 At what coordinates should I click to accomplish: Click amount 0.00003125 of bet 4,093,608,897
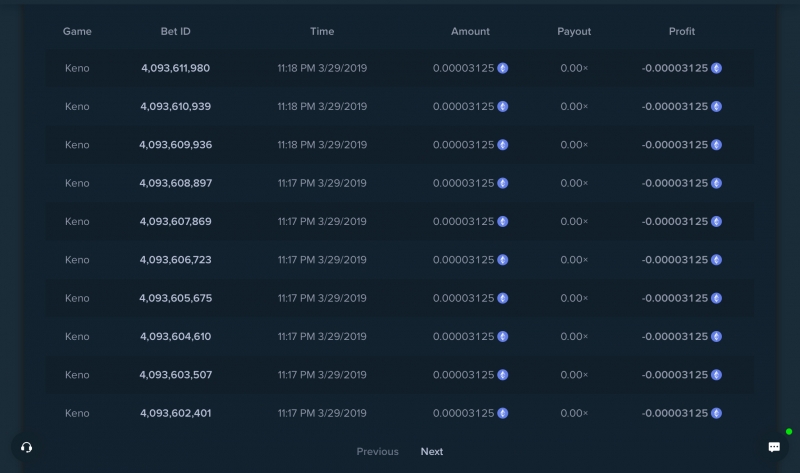click(x=463, y=183)
